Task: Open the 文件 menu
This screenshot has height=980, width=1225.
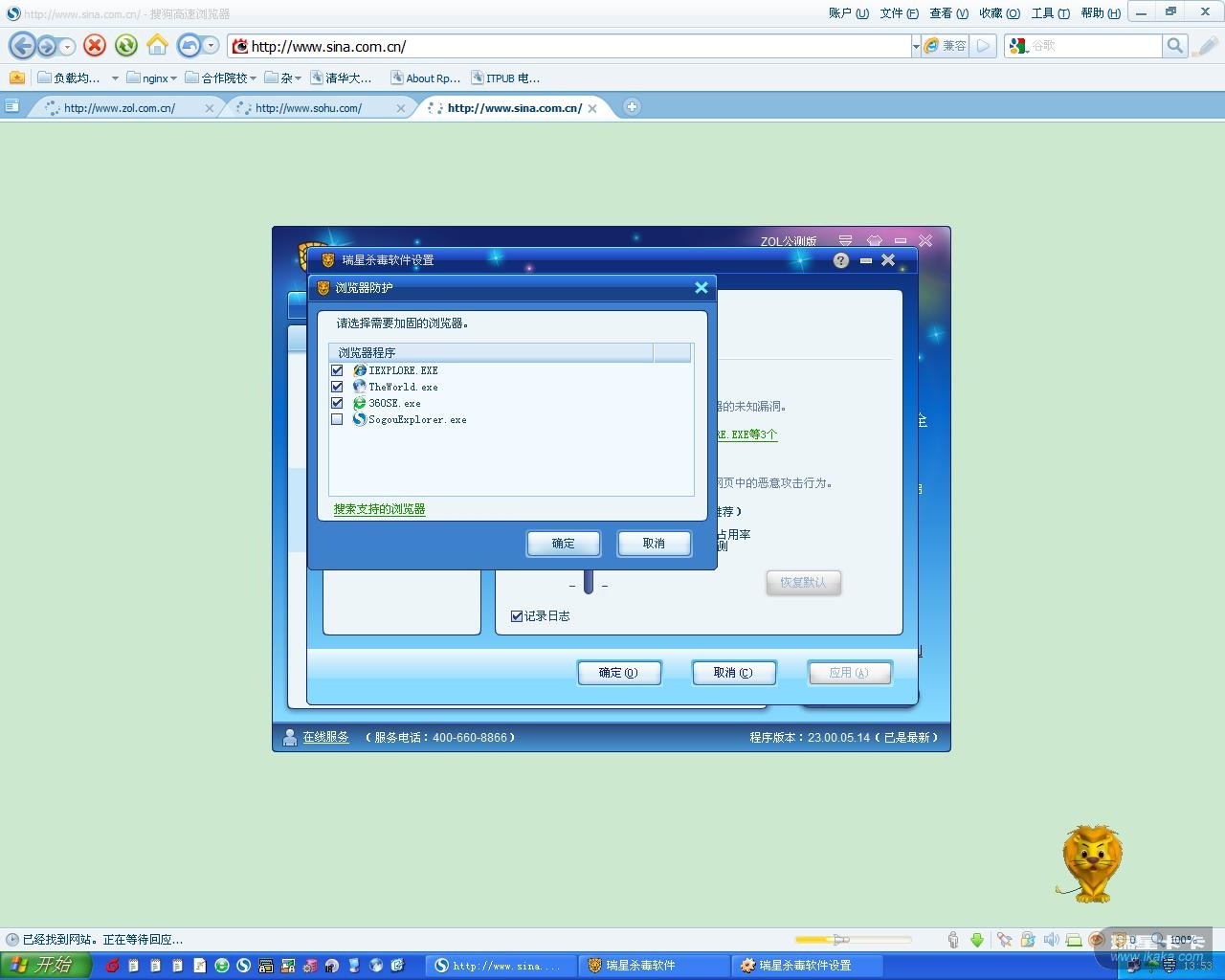Action: [900, 13]
